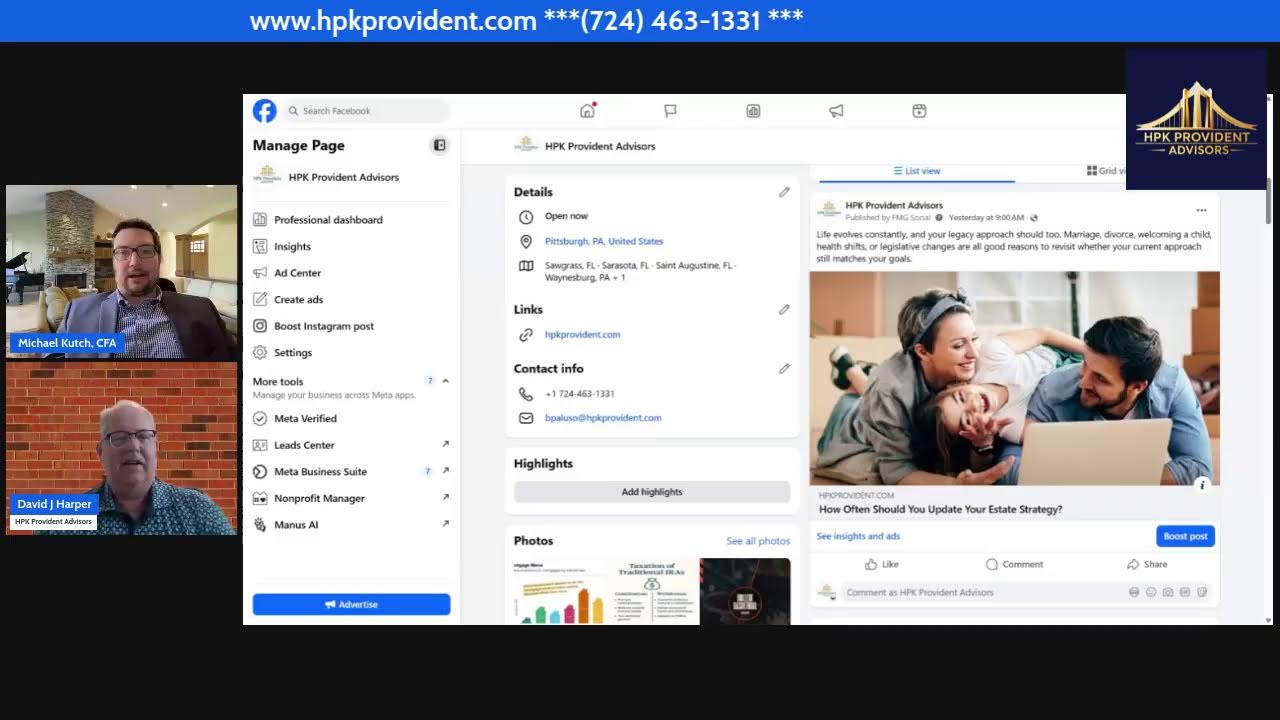Image resolution: width=1280 pixels, height=720 pixels.
Task: Click Yesterday at 9:00 AM timestamp
Action: [986, 217]
